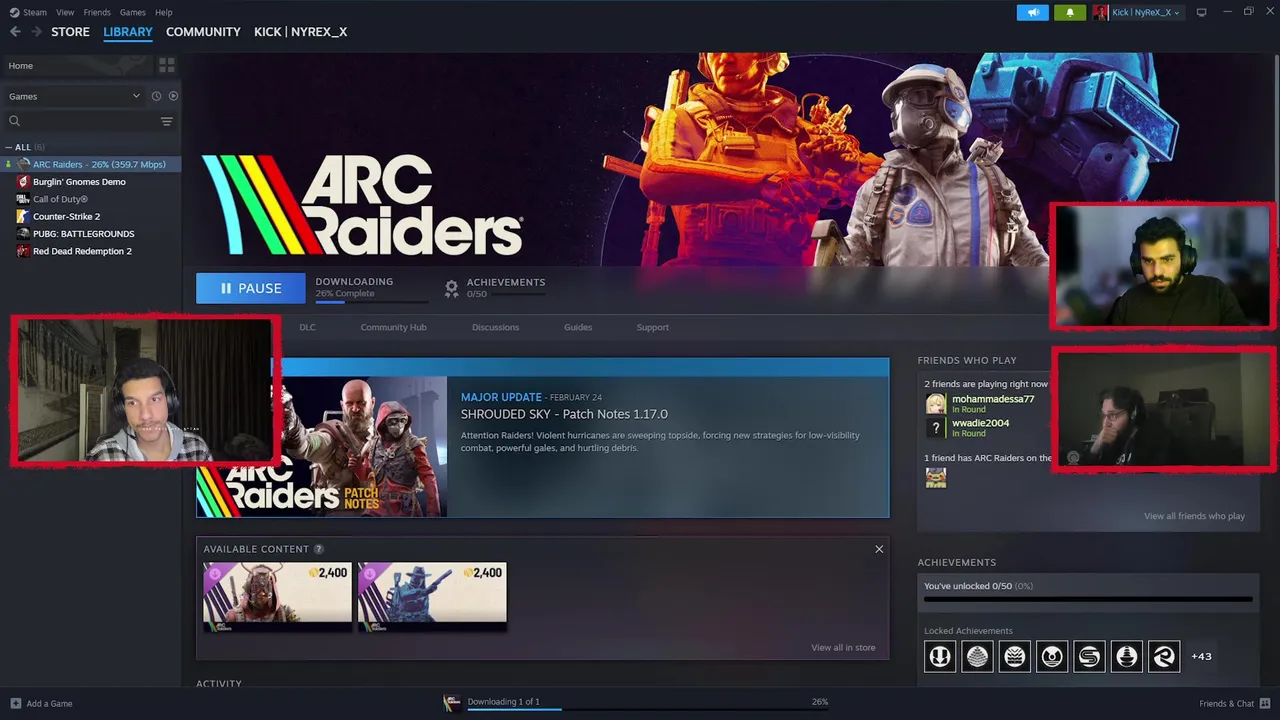The image size is (1280, 720).
Task: View sixth locked achievement icon
Action: [x=1126, y=656]
